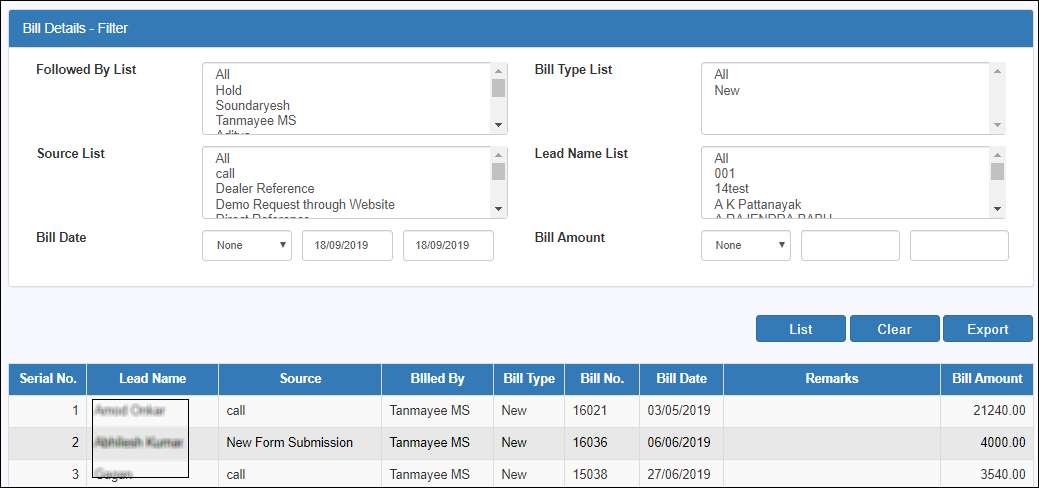
Task: Click the first Bill Amount value field
Action: coord(850,245)
